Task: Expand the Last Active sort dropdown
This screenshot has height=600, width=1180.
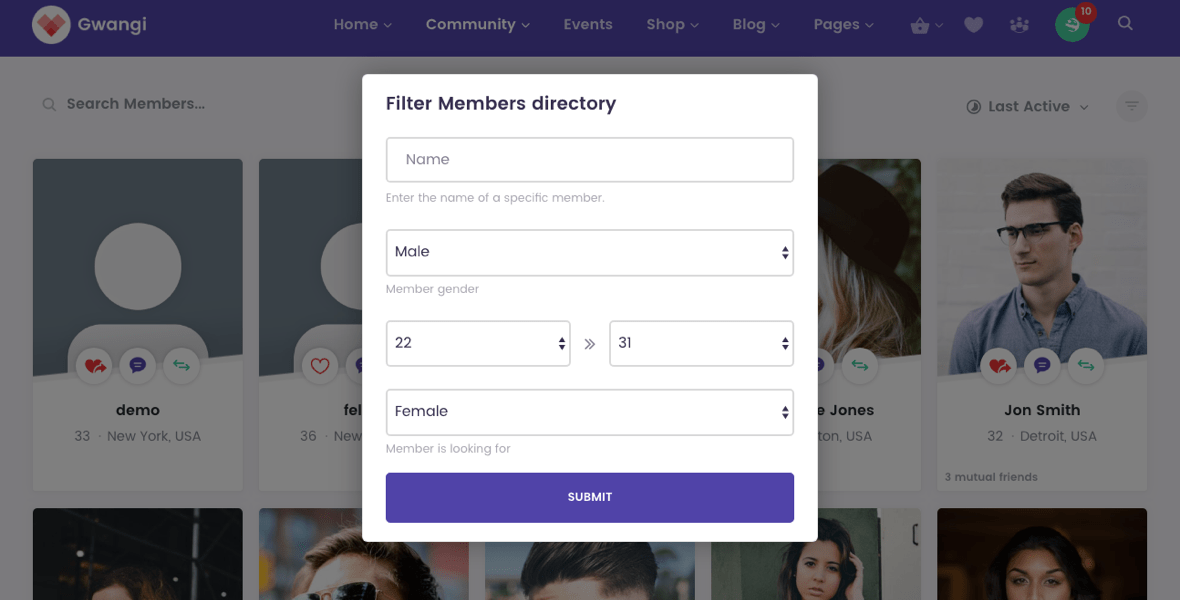Action: click(x=1028, y=107)
